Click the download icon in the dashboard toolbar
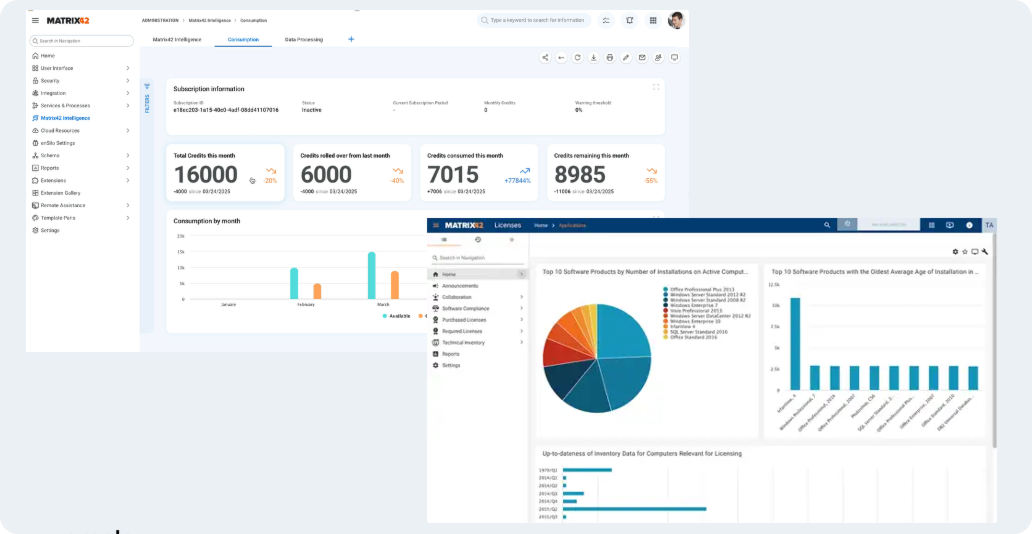1032x534 pixels. (x=593, y=58)
